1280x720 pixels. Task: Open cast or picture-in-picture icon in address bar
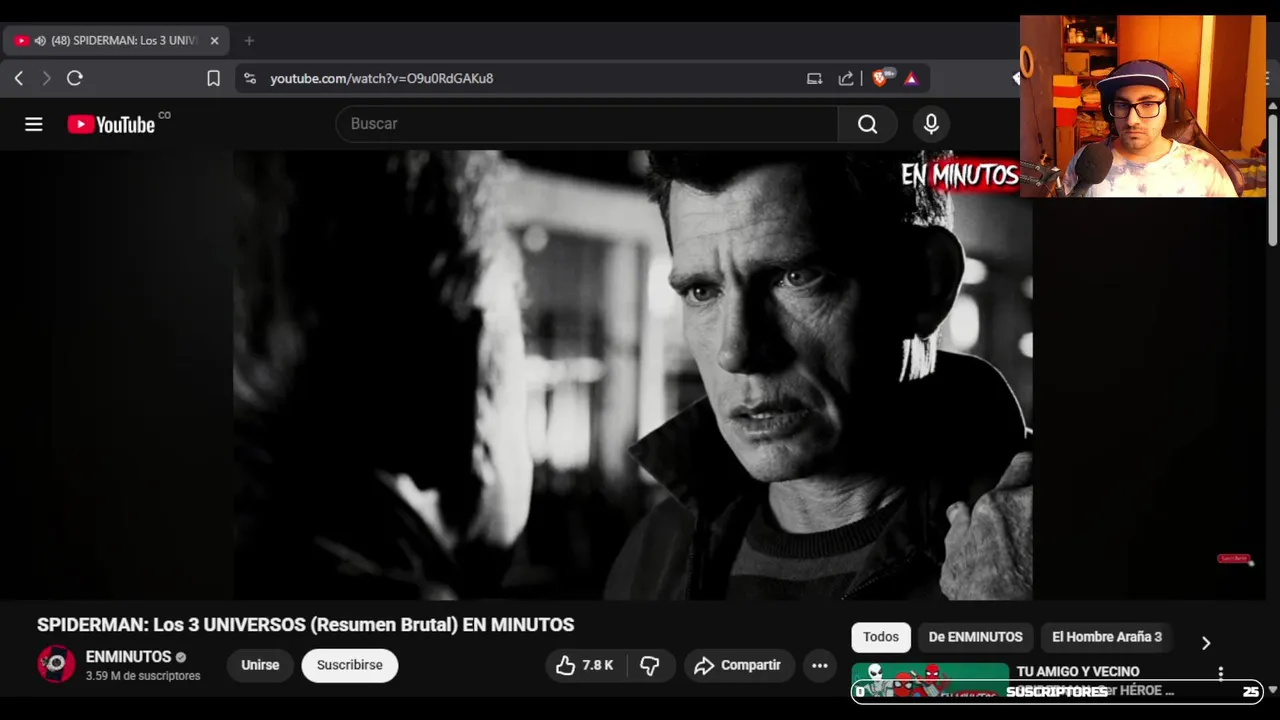(x=814, y=78)
